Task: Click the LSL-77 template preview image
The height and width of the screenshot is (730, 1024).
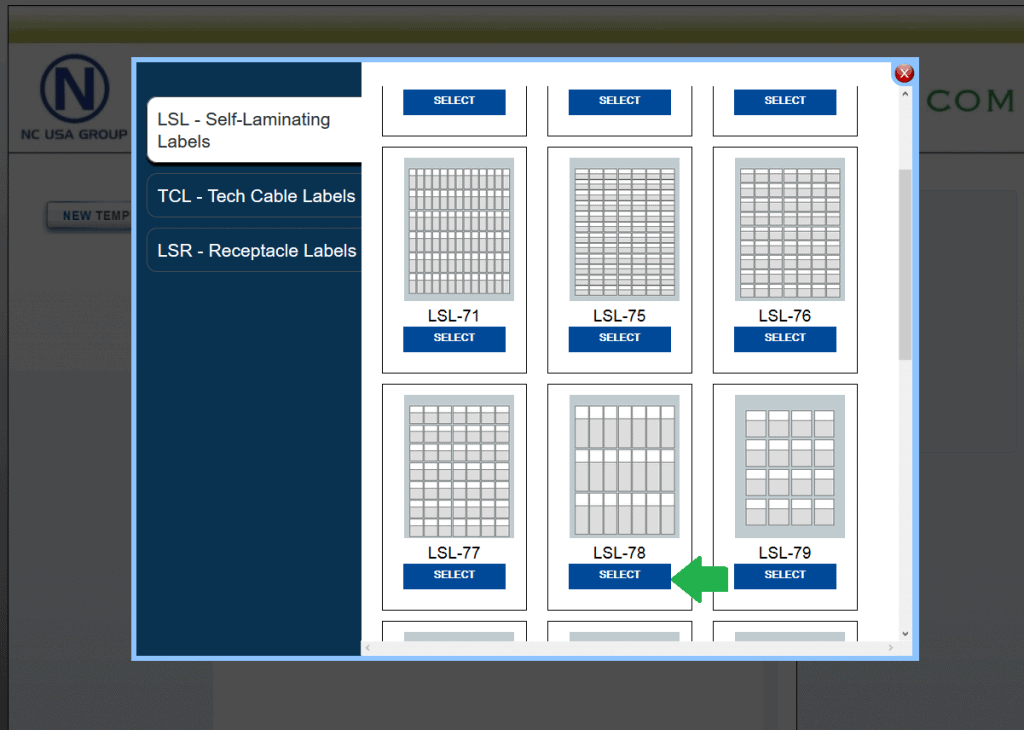Action: [x=459, y=466]
